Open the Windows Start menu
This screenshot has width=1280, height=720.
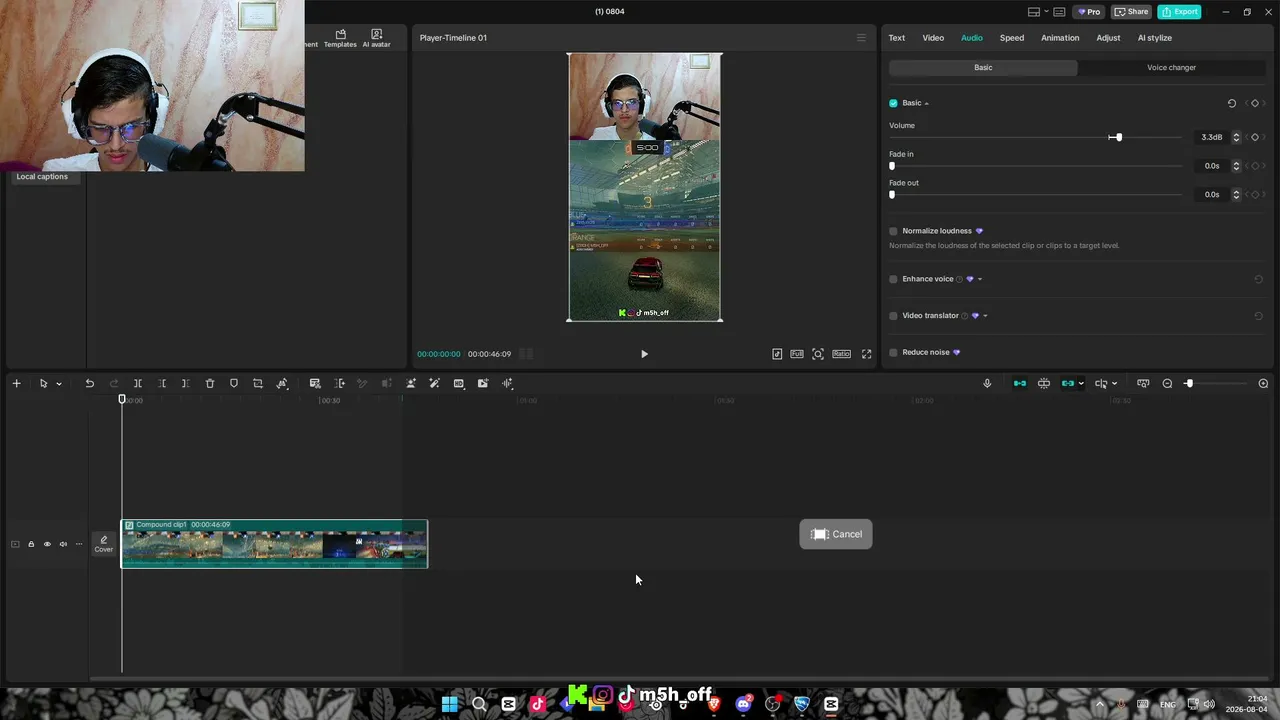click(450, 704)
